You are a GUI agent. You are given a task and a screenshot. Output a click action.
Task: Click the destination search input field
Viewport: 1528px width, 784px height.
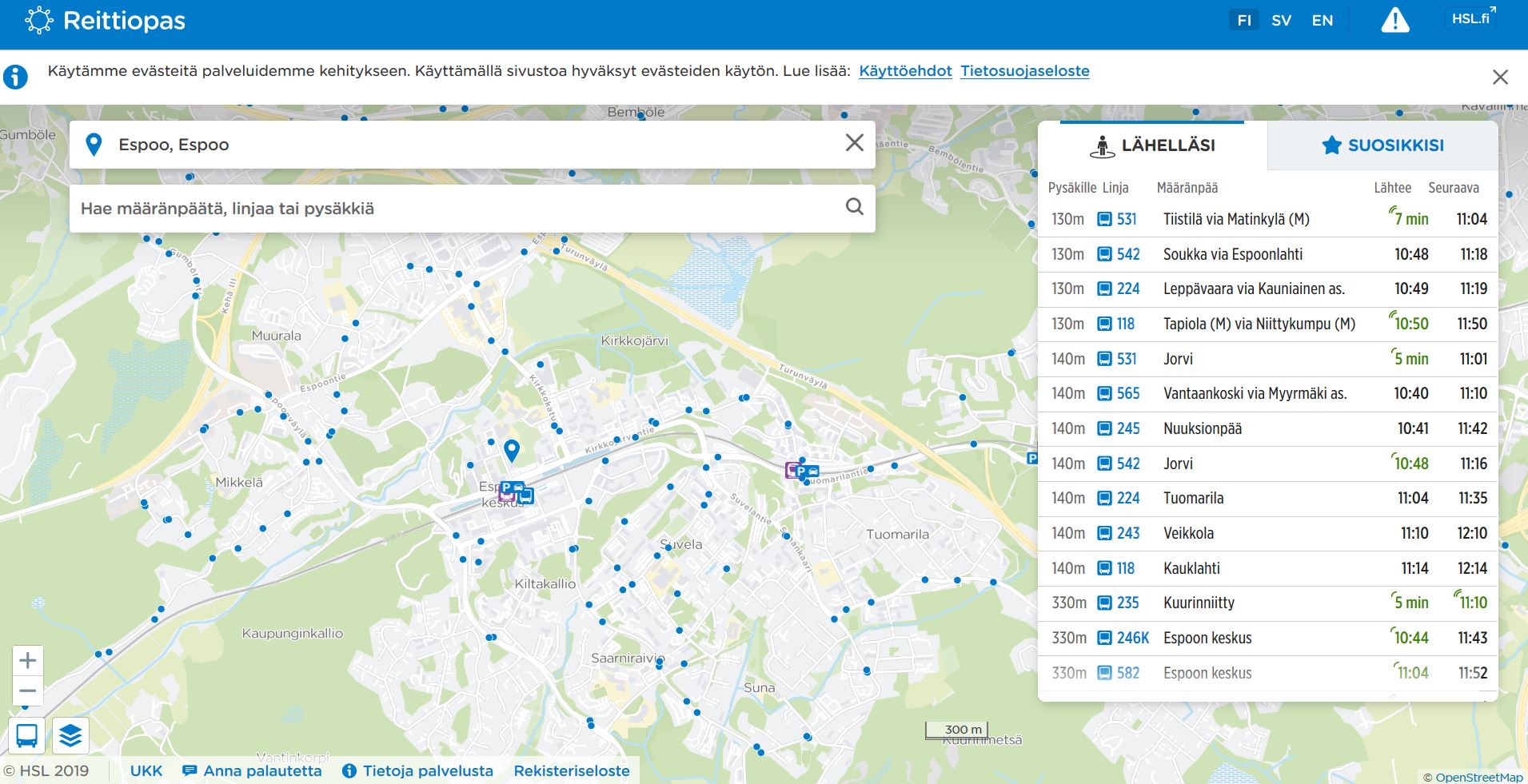click(x=456, y=209)
